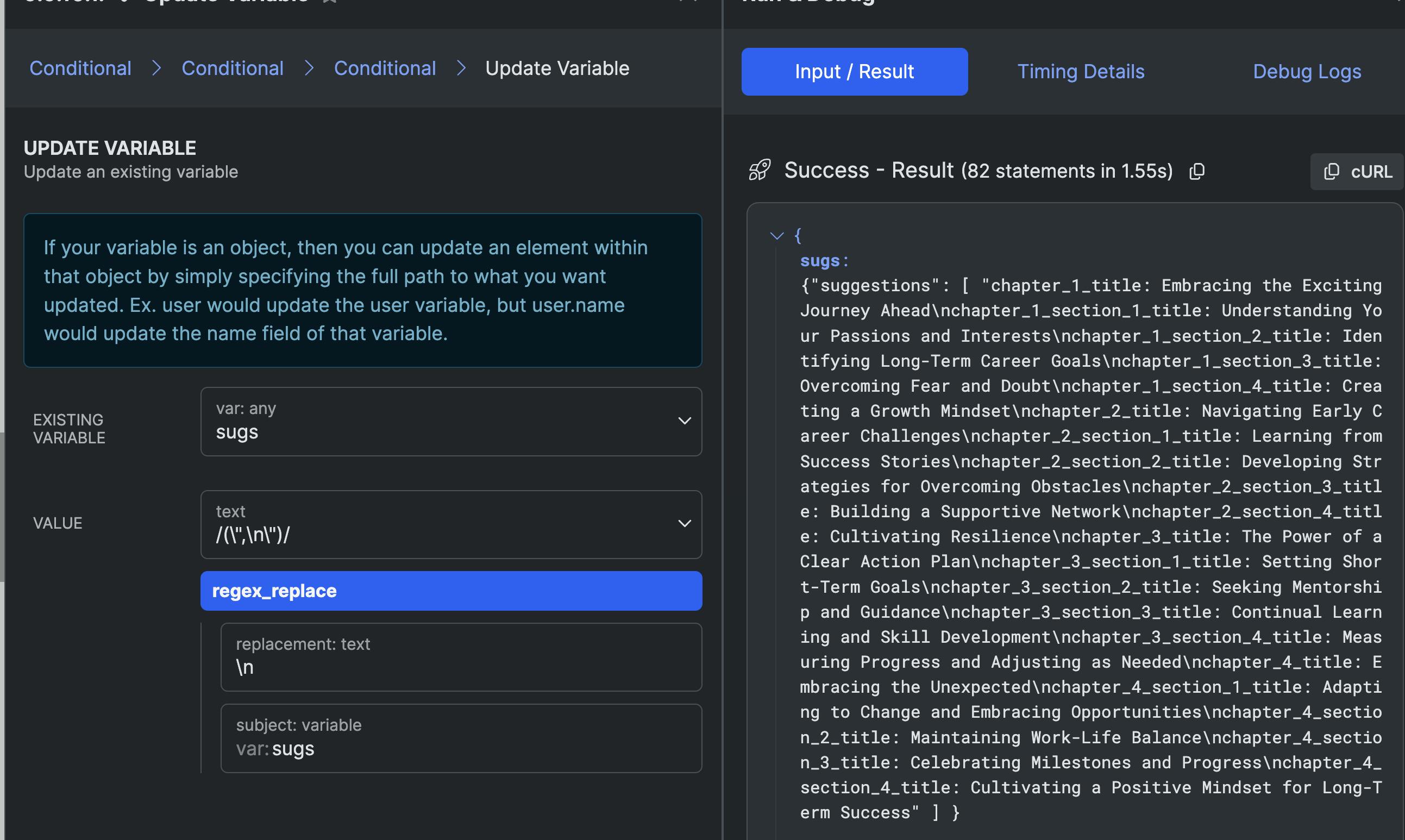Image resolution: width=1405 pixels, height=840 pixels.
Task: Click the suggestions JSON string value
Action: [1090, 549]
